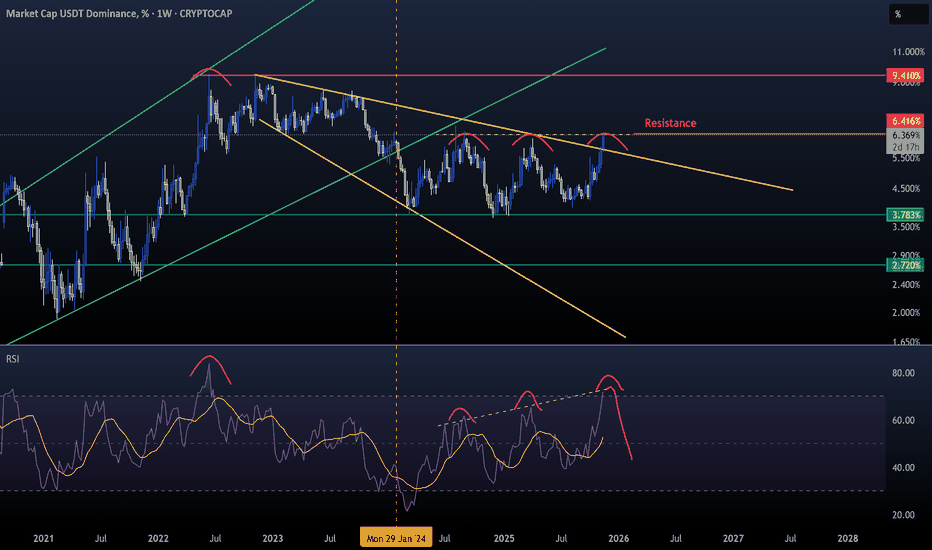This screenshot has height=550, width=932.
Task: Click the 20.00 RSI axis value
Action: [x=903, y=515]
